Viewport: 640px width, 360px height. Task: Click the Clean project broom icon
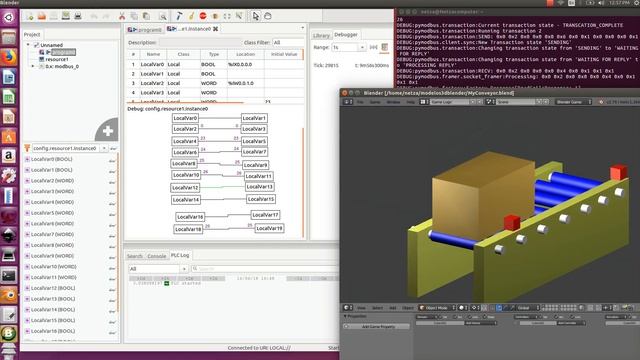(x=191, y=16)
